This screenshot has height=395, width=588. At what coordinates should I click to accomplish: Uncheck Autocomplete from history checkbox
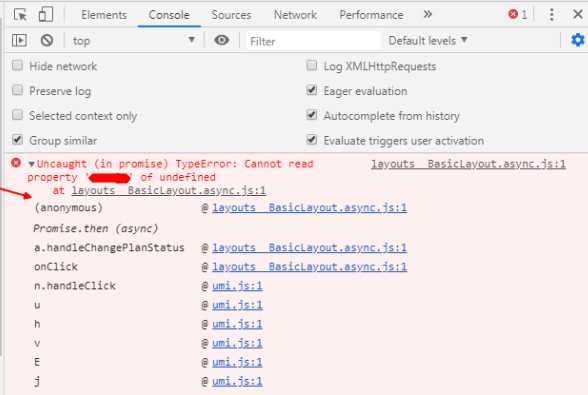[x=311, y=115]
